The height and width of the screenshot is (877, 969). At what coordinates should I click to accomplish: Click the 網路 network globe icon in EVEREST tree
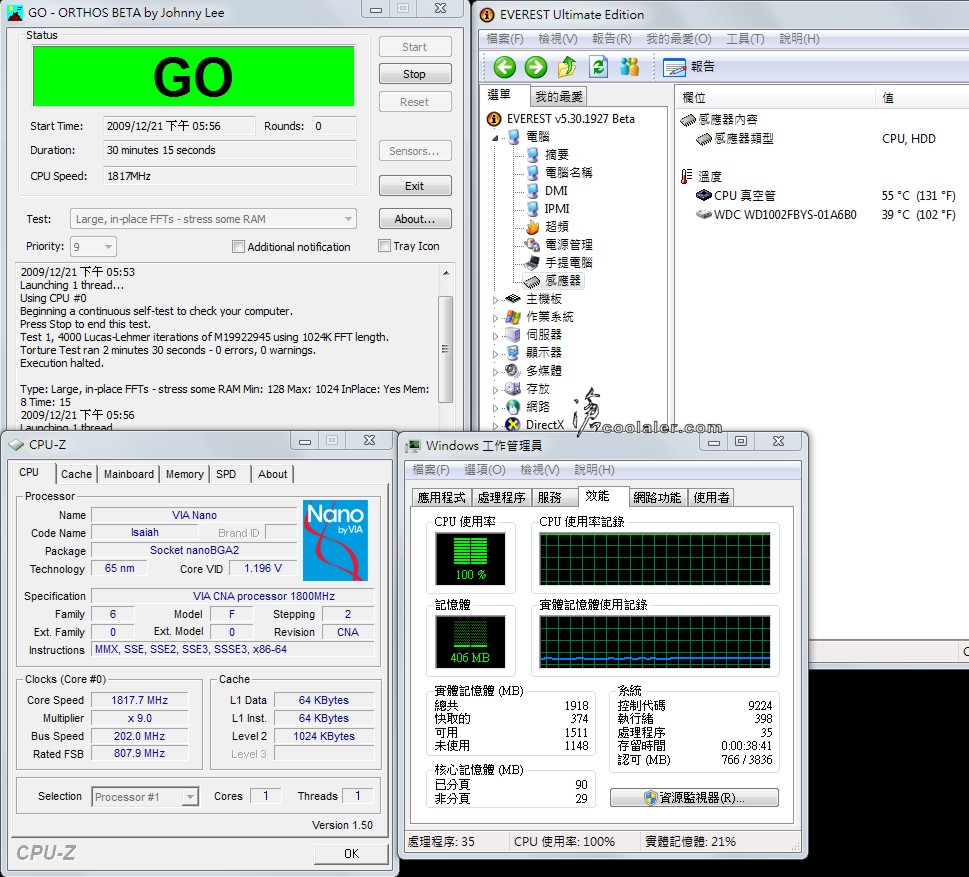pyautogui.click(x=512, y=407)
